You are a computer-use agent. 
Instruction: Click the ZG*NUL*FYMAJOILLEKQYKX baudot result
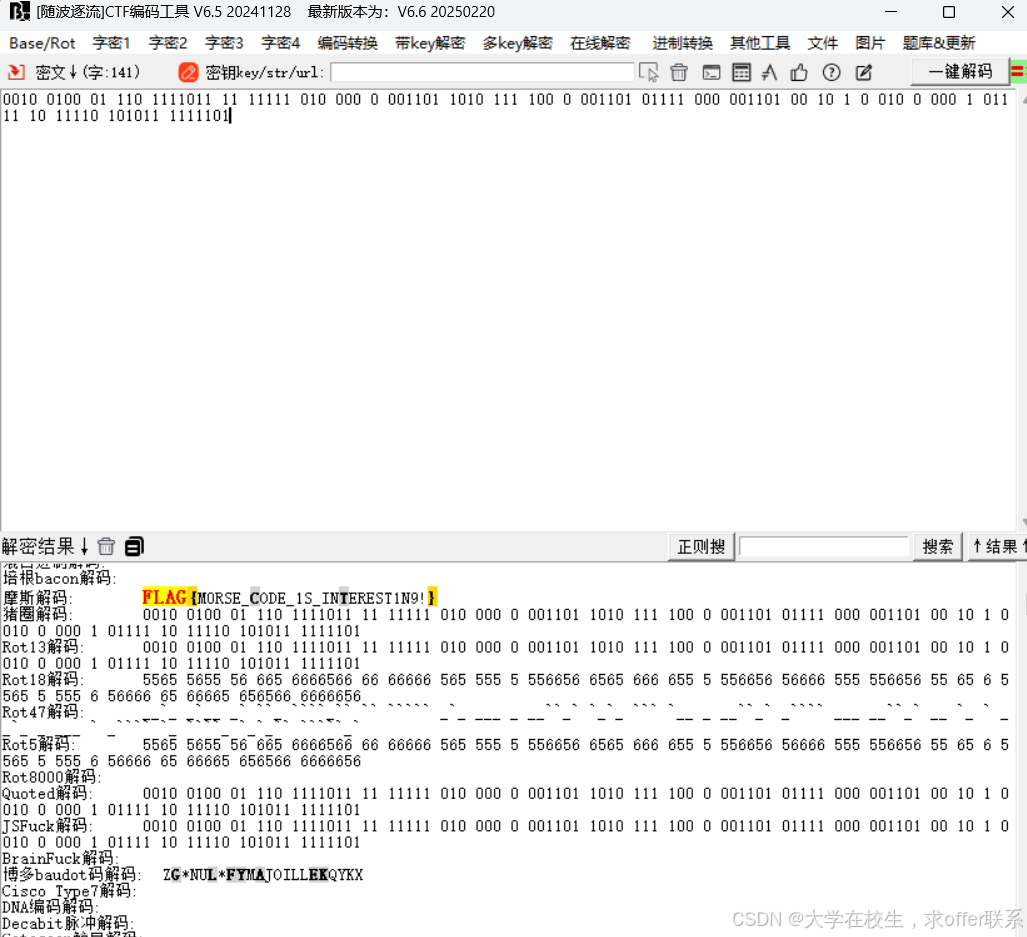(263, 875)
